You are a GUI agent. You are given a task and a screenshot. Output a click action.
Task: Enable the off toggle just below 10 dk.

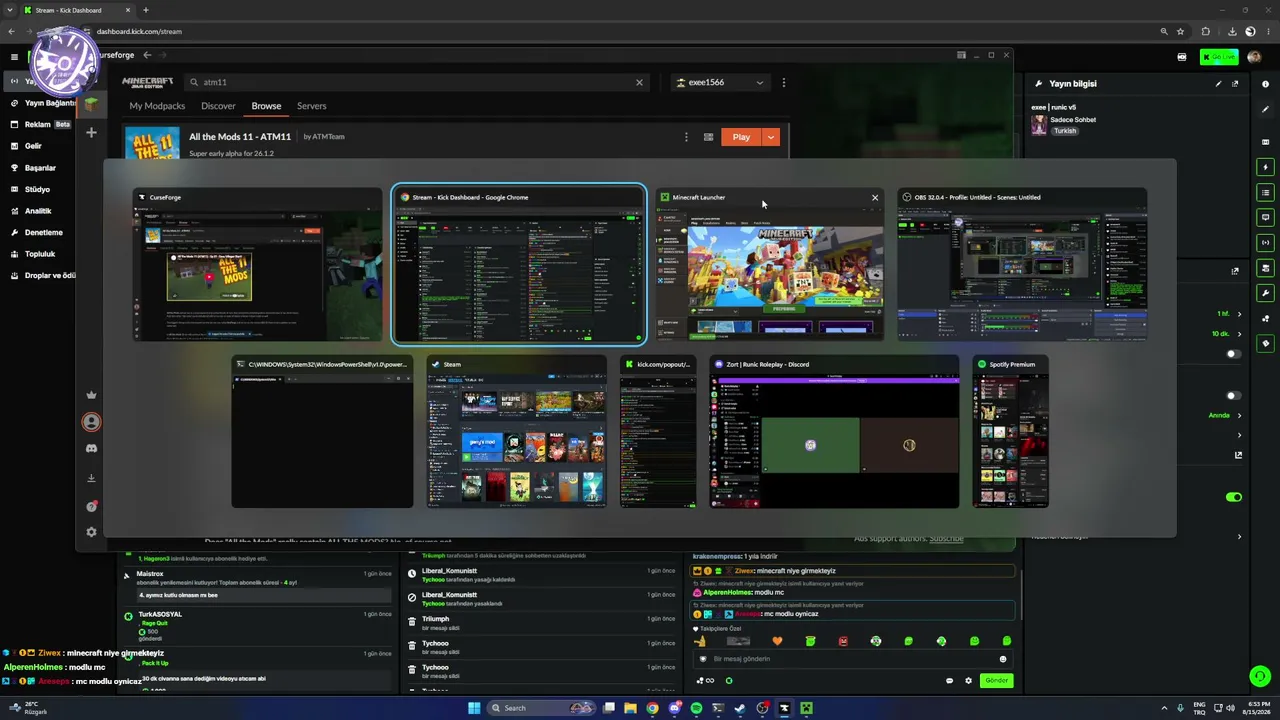(1234, 354)
